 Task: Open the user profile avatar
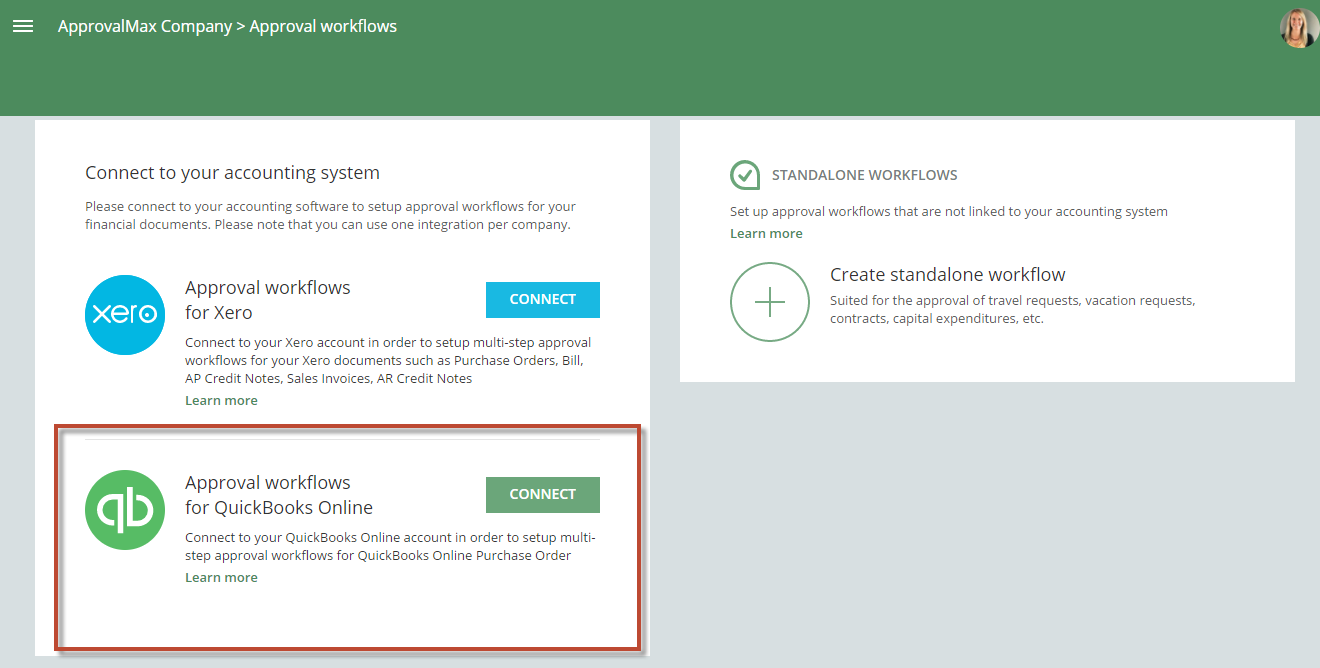tap(1299, 28)
